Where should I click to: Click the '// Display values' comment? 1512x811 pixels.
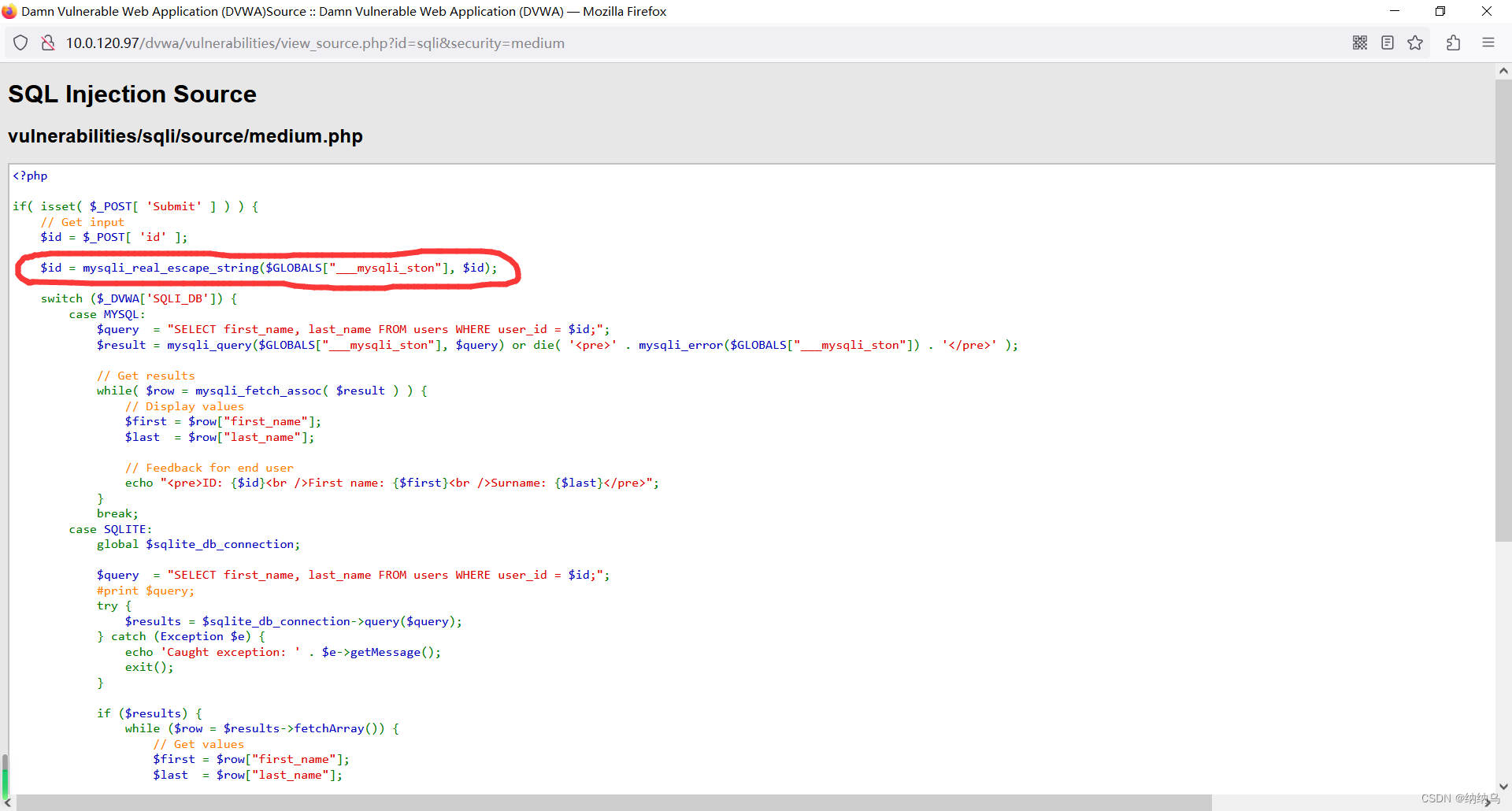coord(184,406)
